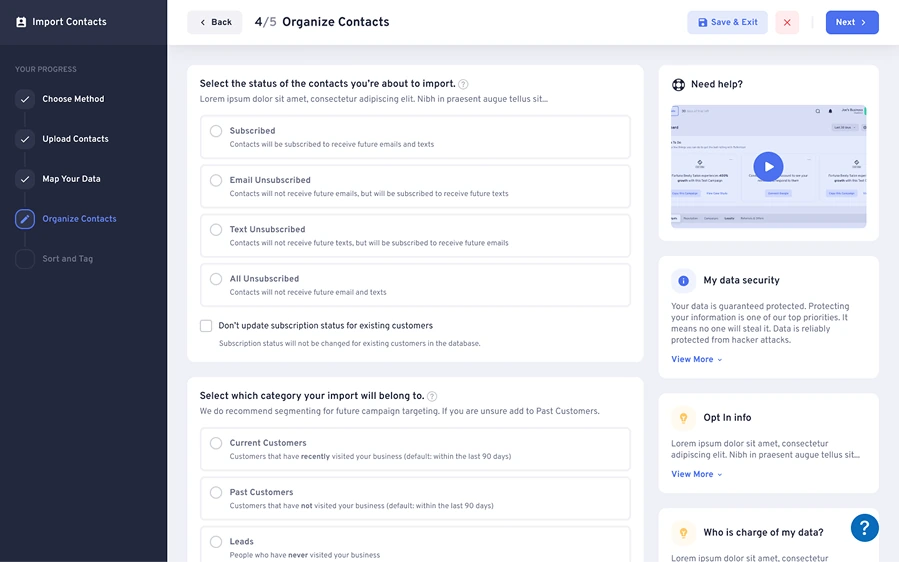Click the My data security card heading
899x562 pixels.
(741, 280)
